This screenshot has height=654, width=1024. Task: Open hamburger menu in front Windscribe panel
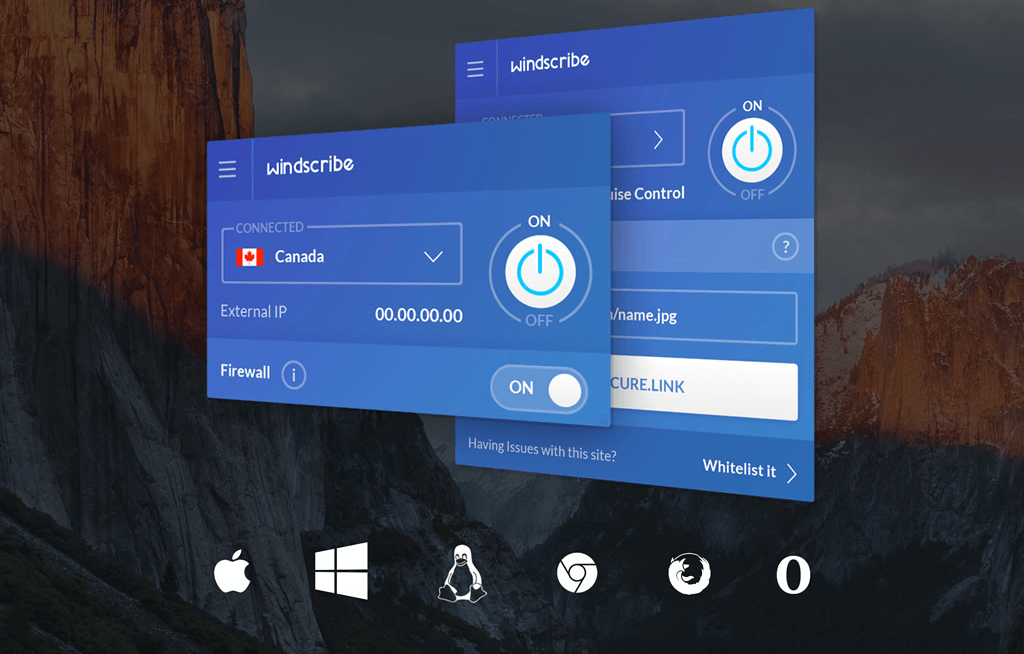pyautogui.click(x=227, y=170)
